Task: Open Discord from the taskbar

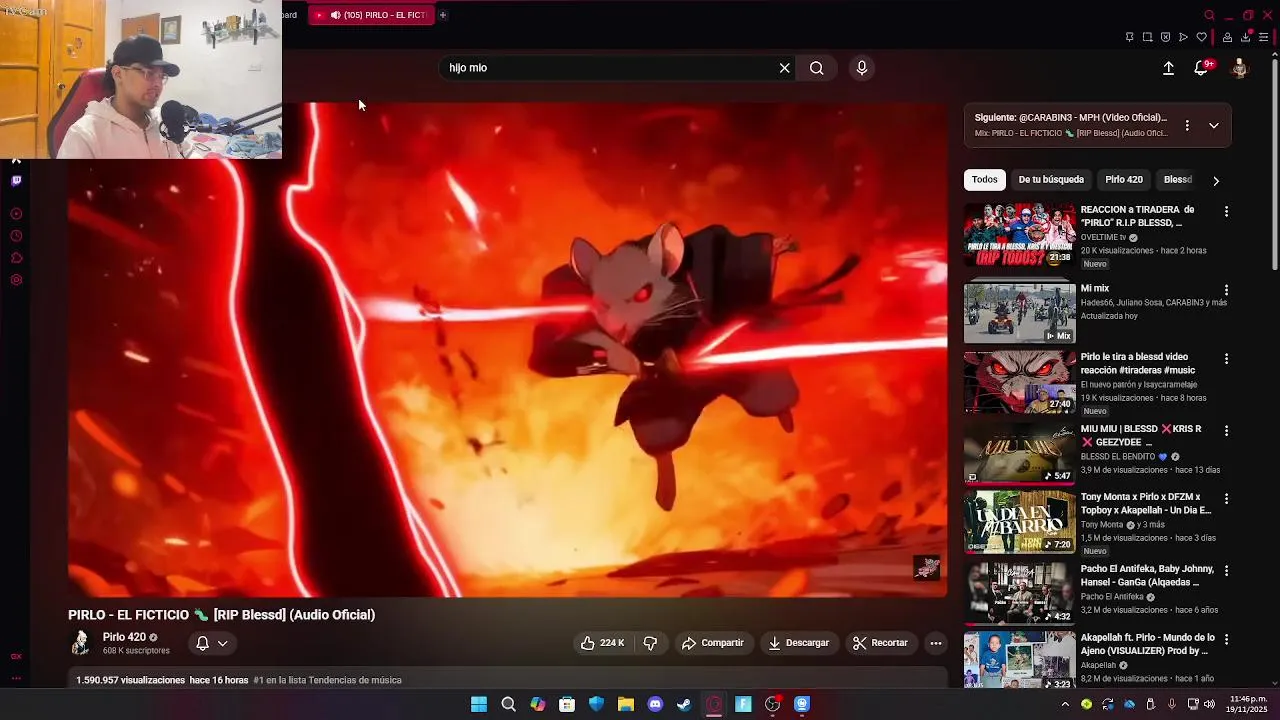Action: tap(655, 704)
